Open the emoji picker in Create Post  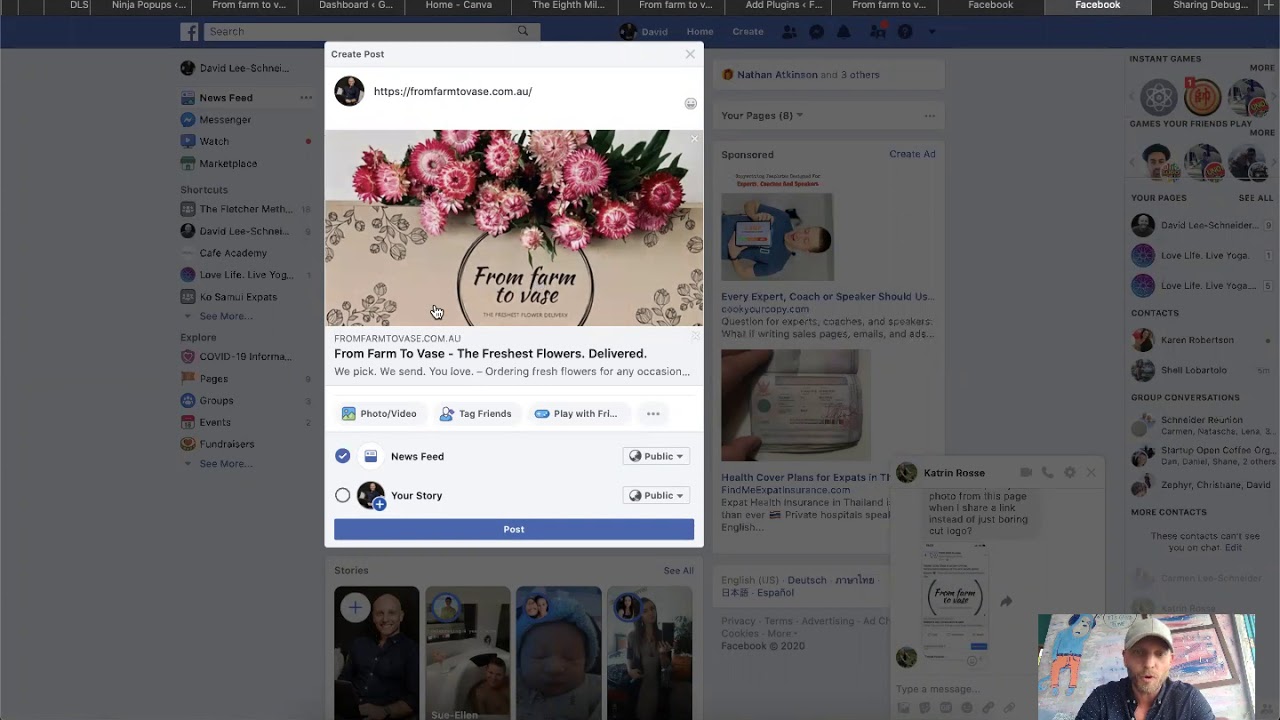[690, 104]
